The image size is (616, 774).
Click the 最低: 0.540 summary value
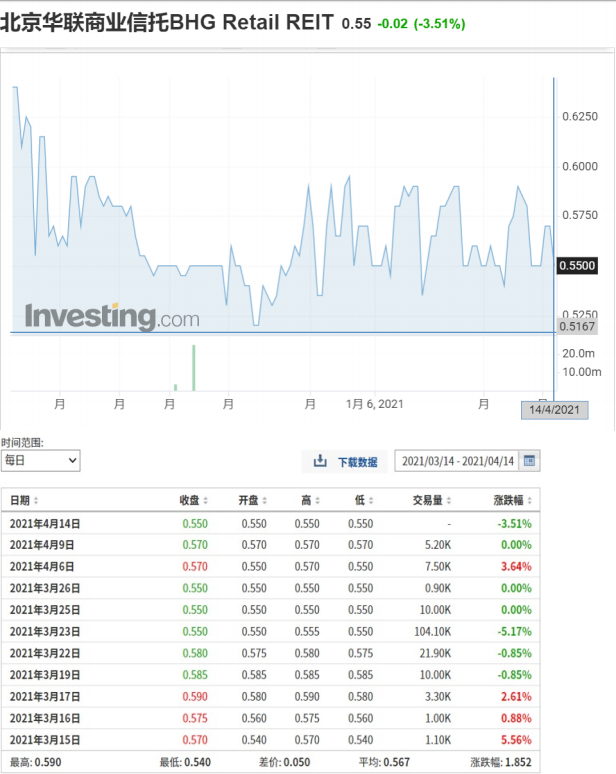(185, 762)
